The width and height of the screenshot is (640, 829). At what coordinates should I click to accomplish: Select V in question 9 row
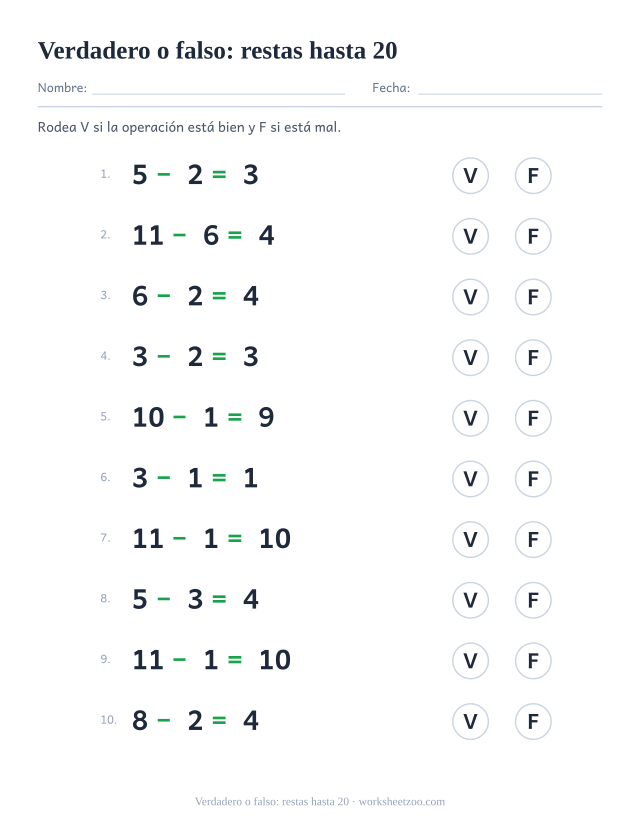click(x=470, y=661)
